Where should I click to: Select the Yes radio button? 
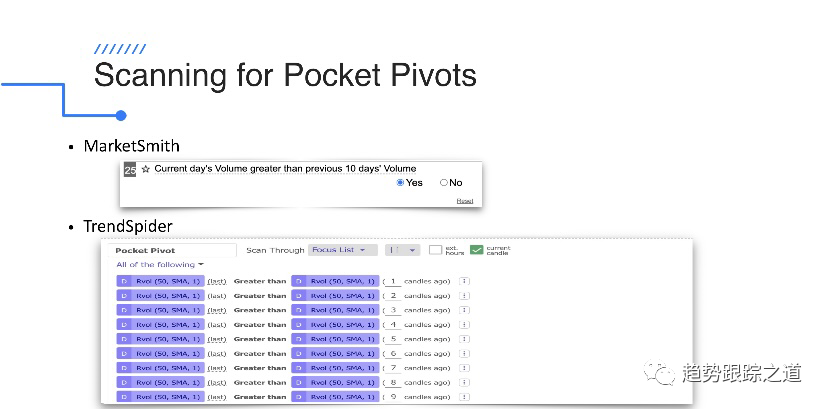tap(401, 183)
